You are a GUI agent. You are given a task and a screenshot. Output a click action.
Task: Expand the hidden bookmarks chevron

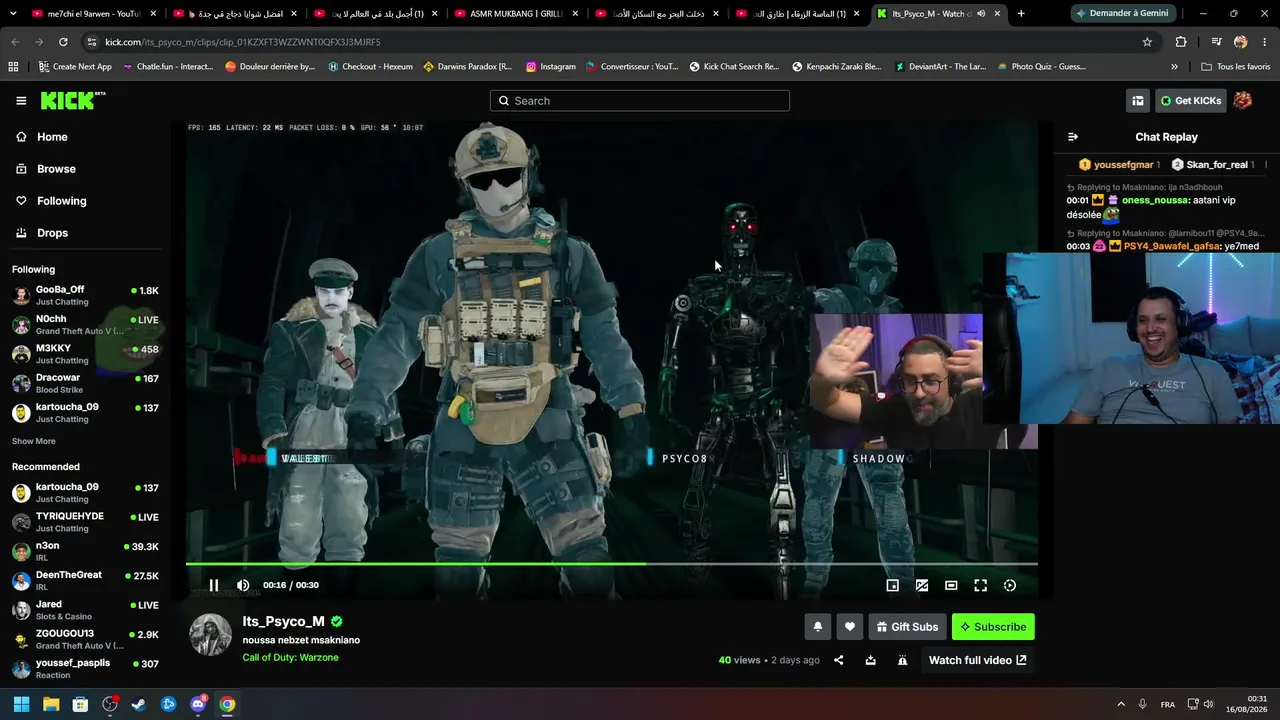point(1174,67)
